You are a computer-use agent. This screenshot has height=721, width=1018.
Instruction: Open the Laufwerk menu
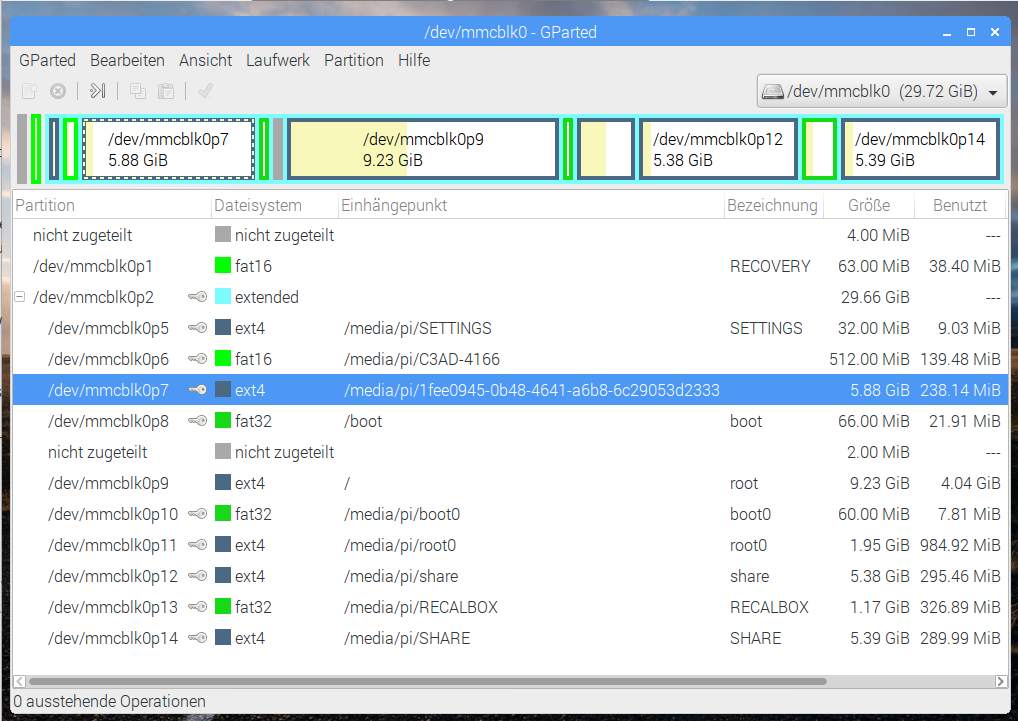[x=278, y=60]
